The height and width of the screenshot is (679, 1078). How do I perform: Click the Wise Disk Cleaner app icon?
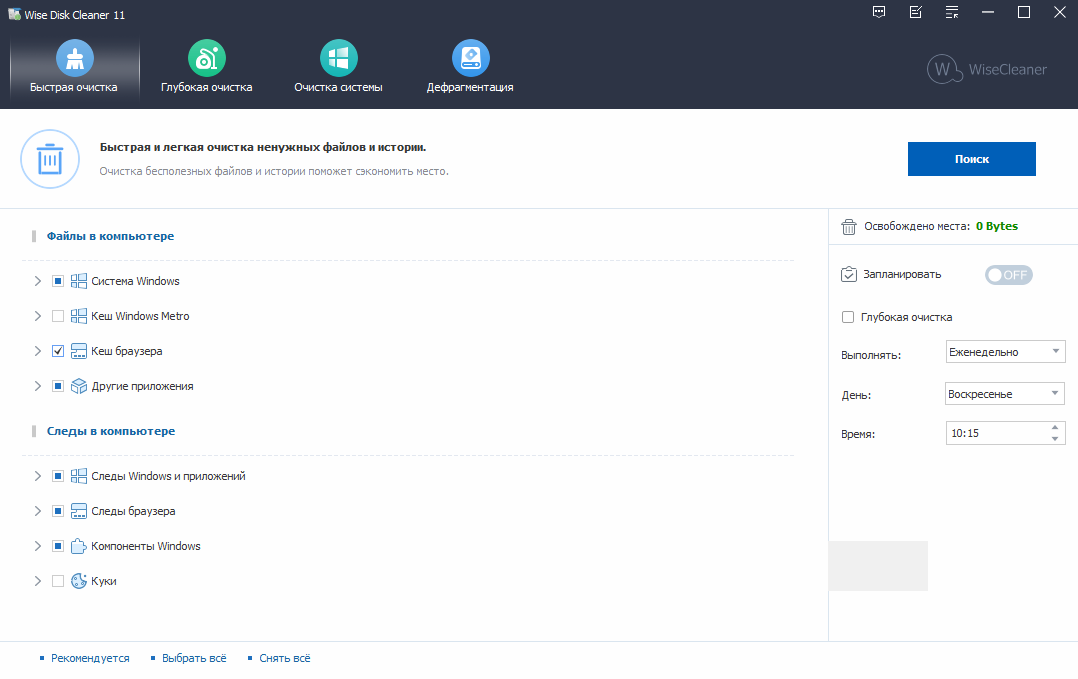pyautogui.click(x=14, y=14)
